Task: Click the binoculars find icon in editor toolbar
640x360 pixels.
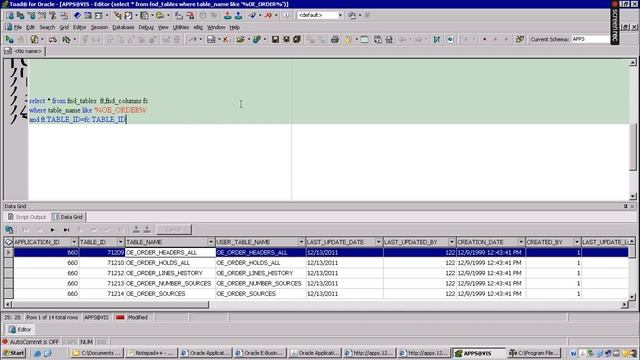Action: pyautogui.click(x=389, y=40)
